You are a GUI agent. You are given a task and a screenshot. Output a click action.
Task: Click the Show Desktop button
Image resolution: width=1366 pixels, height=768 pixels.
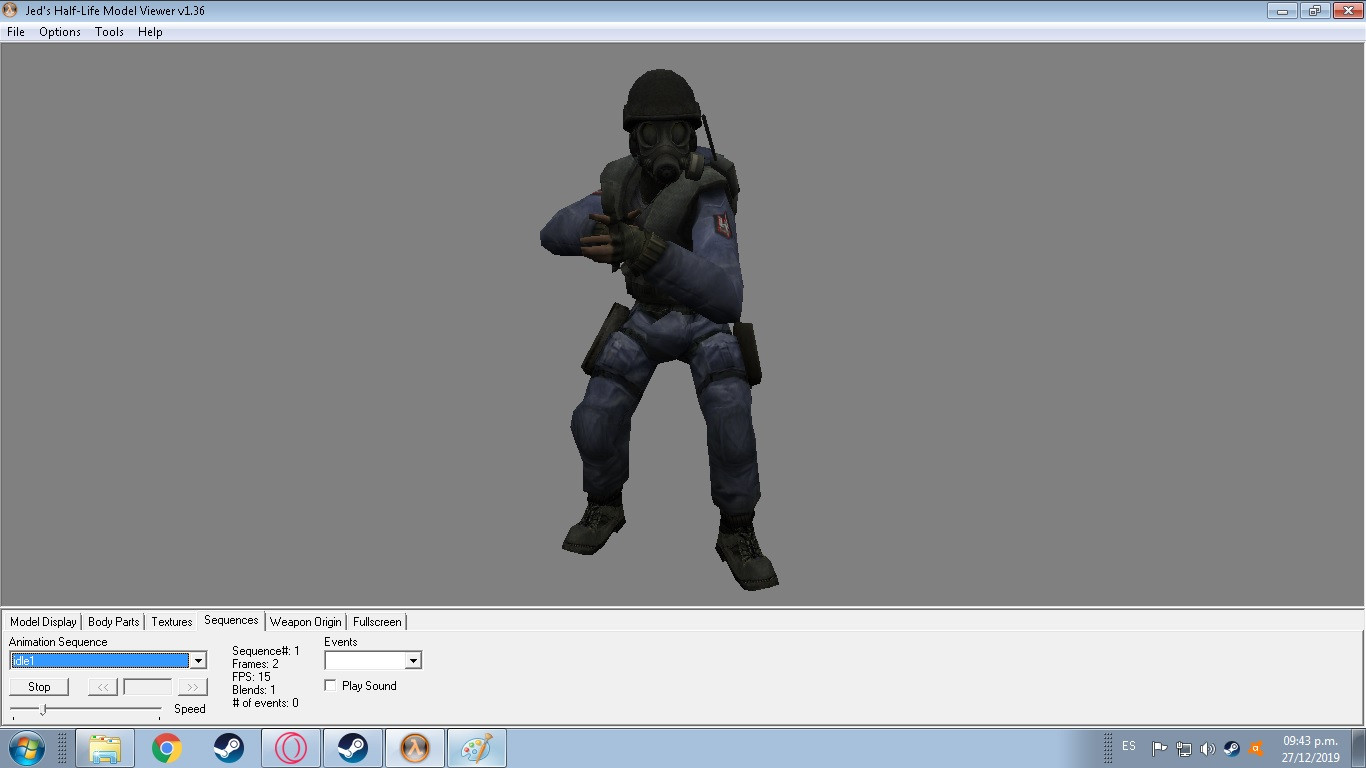tap(1358, 748)
